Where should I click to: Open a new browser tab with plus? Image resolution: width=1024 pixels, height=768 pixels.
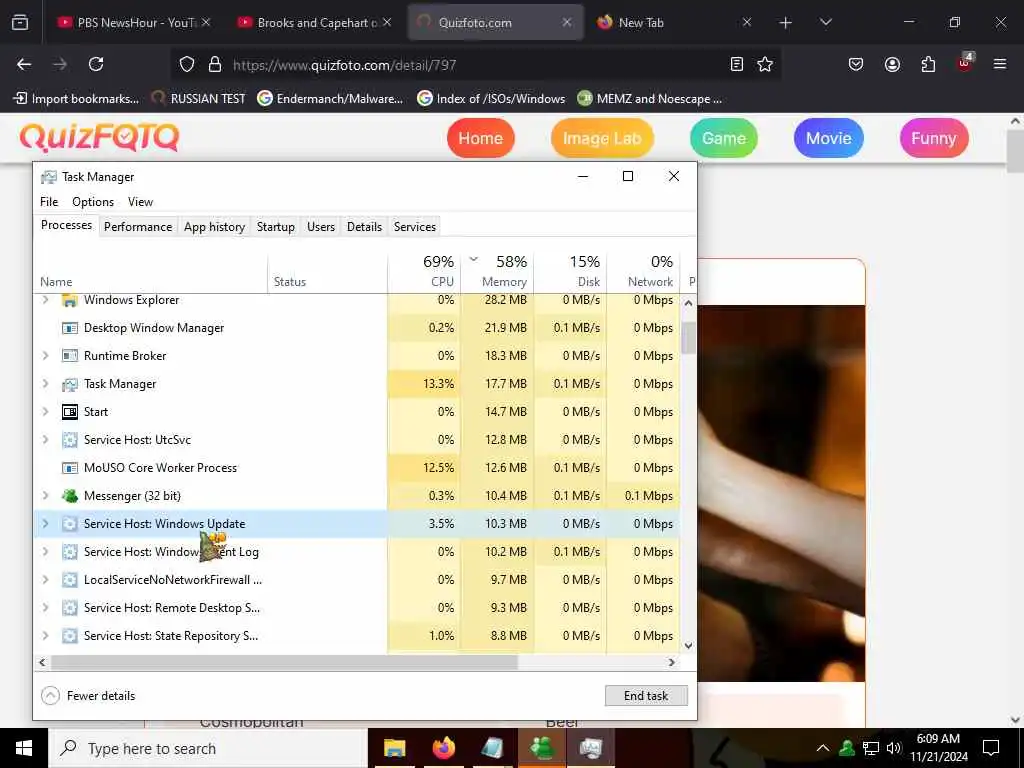786,23
